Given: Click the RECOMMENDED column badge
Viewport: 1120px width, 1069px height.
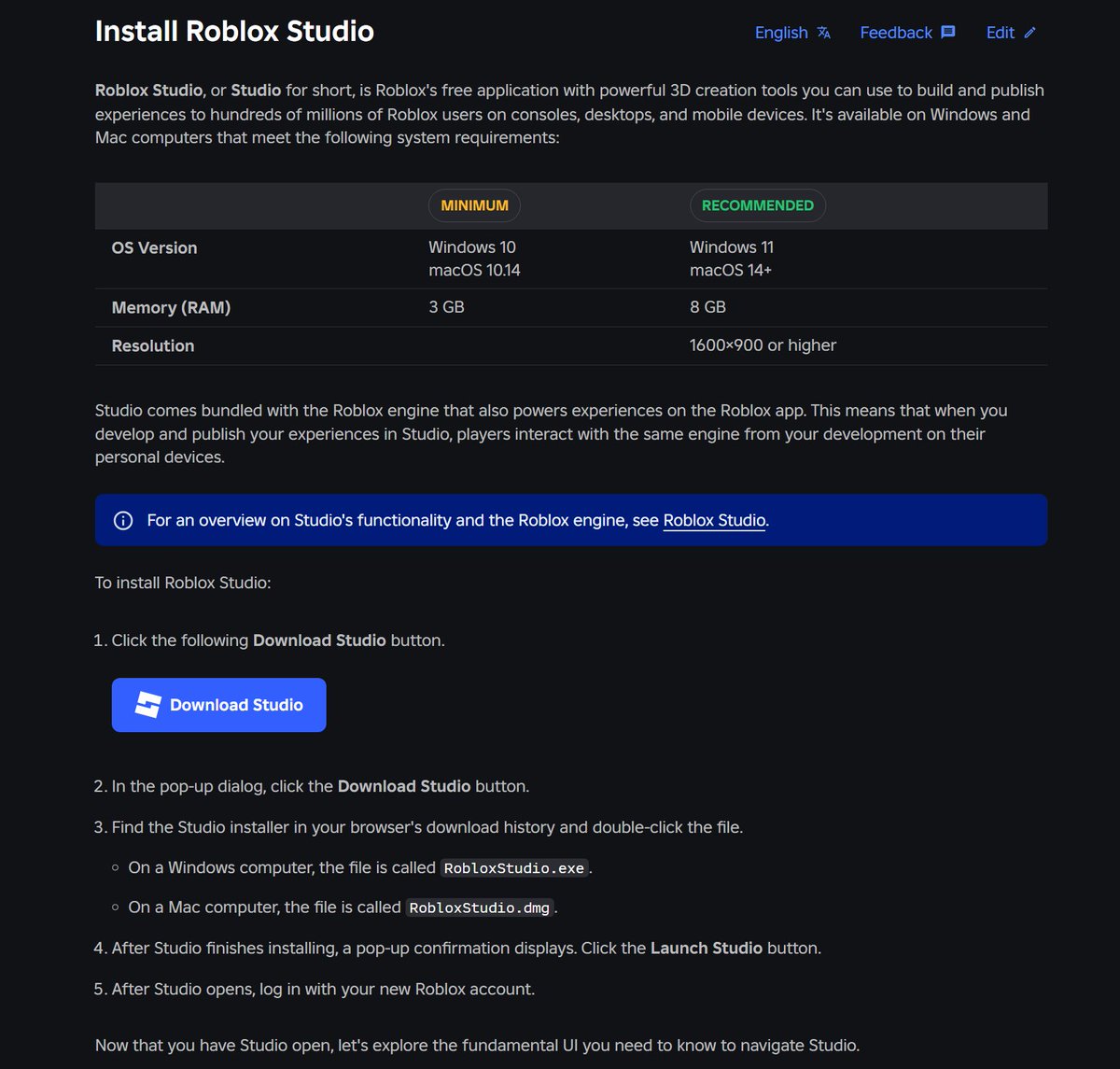Looking at the screenshot, I should 758,205.
